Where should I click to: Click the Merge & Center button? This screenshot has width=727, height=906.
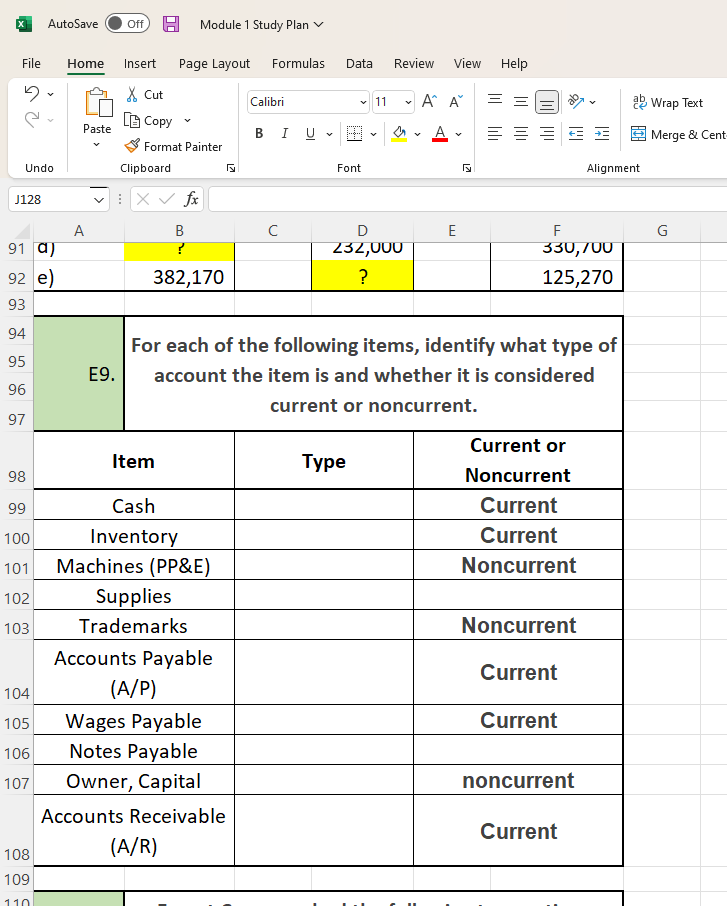[x=678, y=134]
